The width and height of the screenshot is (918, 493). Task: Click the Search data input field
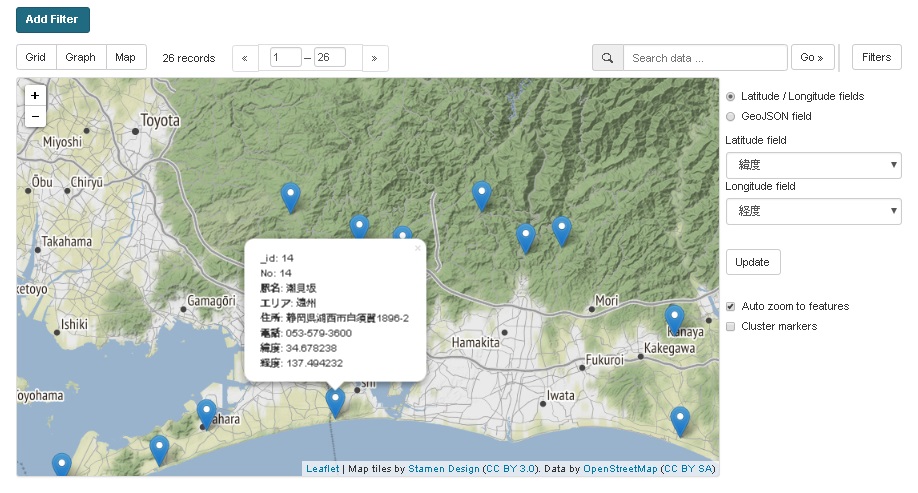point(705,58)
